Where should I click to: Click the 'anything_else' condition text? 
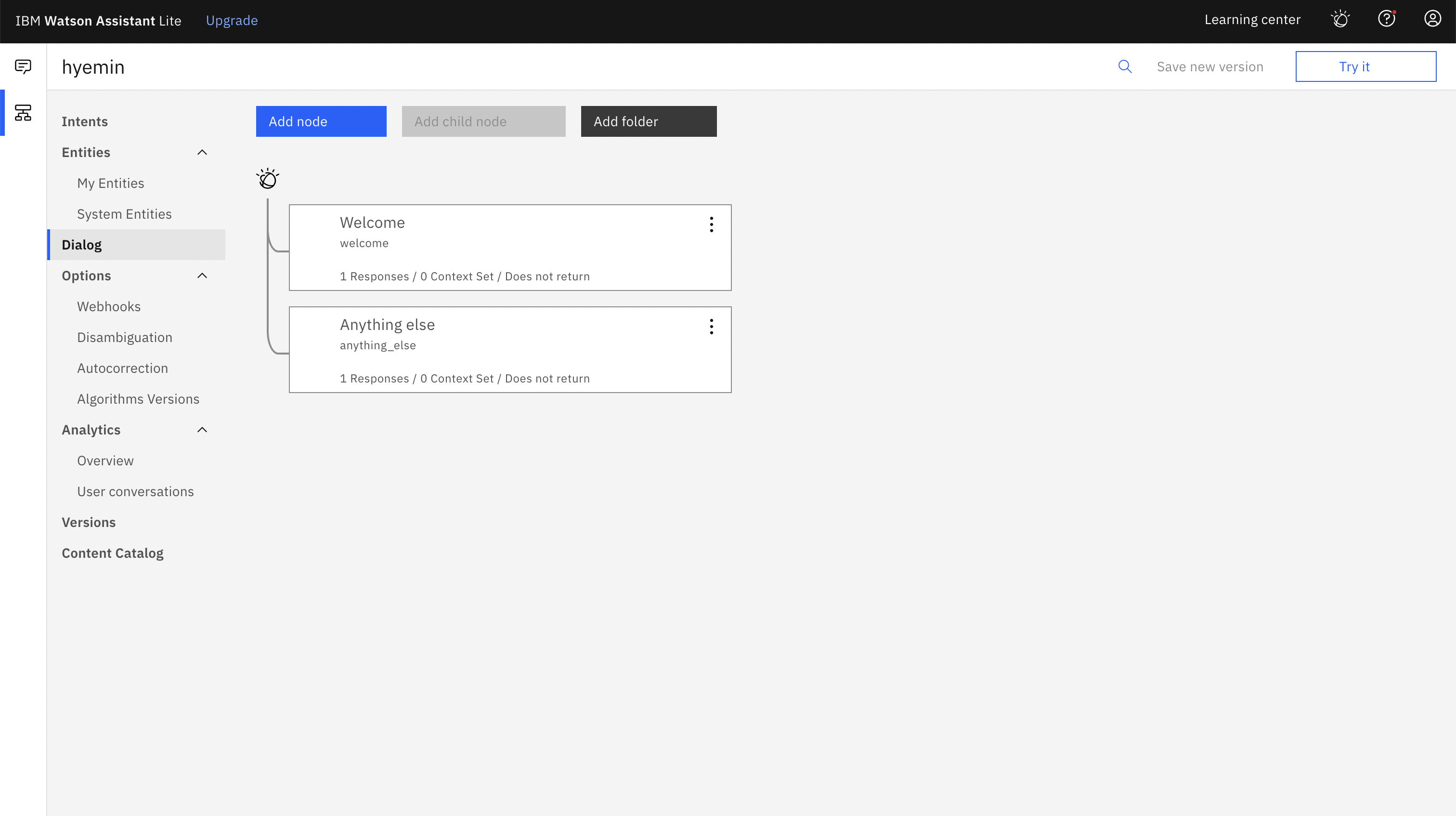tap(377, 345)
